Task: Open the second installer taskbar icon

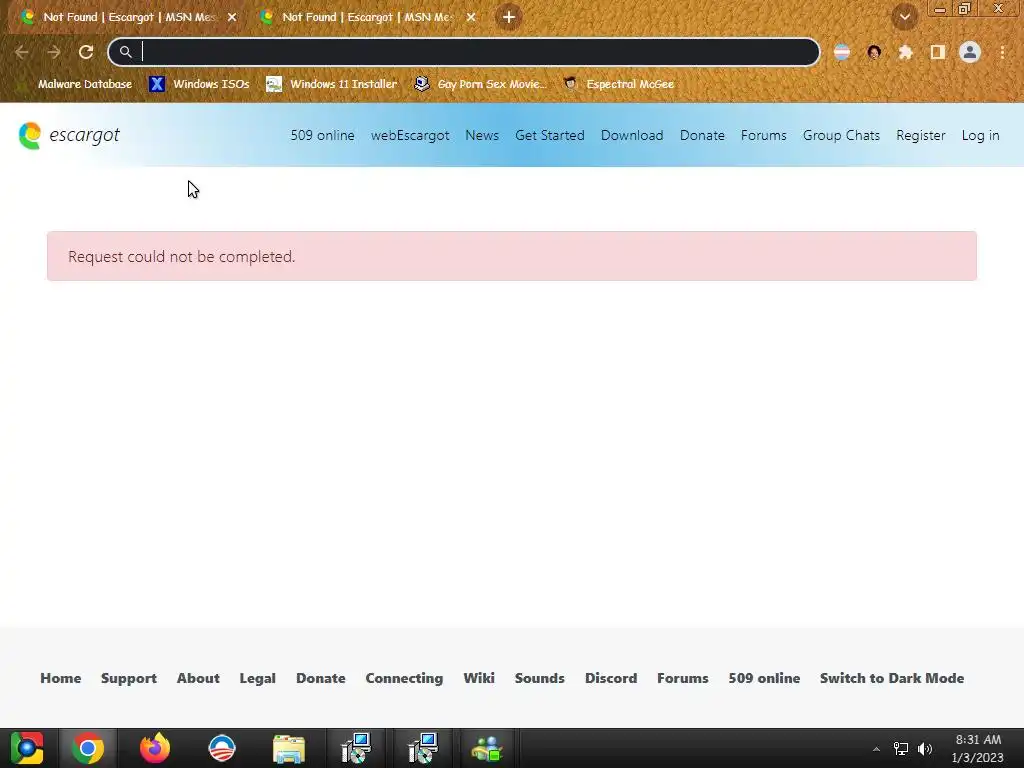Action: pos(423,748)
